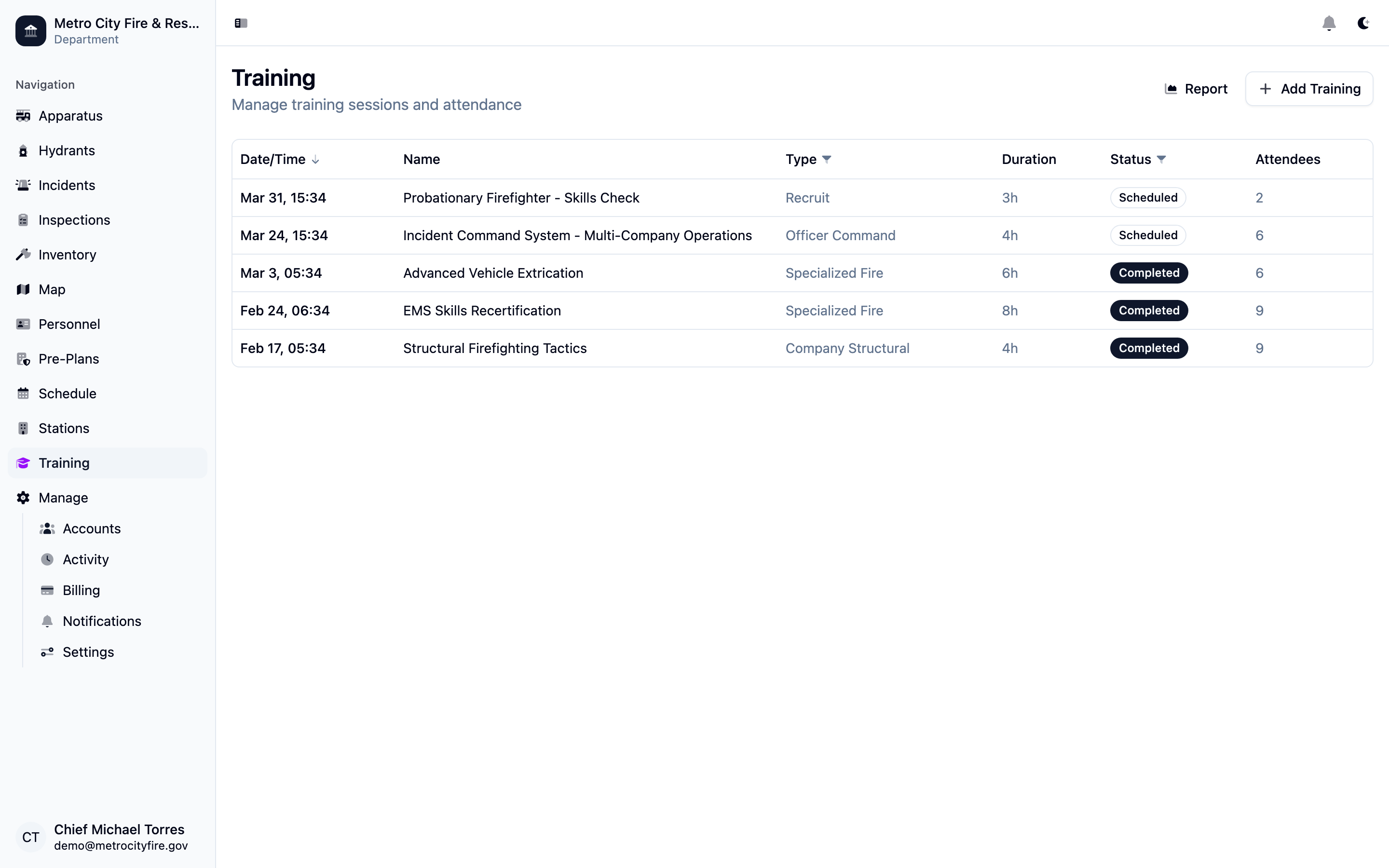Select the Inspections icon

tap(23, 220)
